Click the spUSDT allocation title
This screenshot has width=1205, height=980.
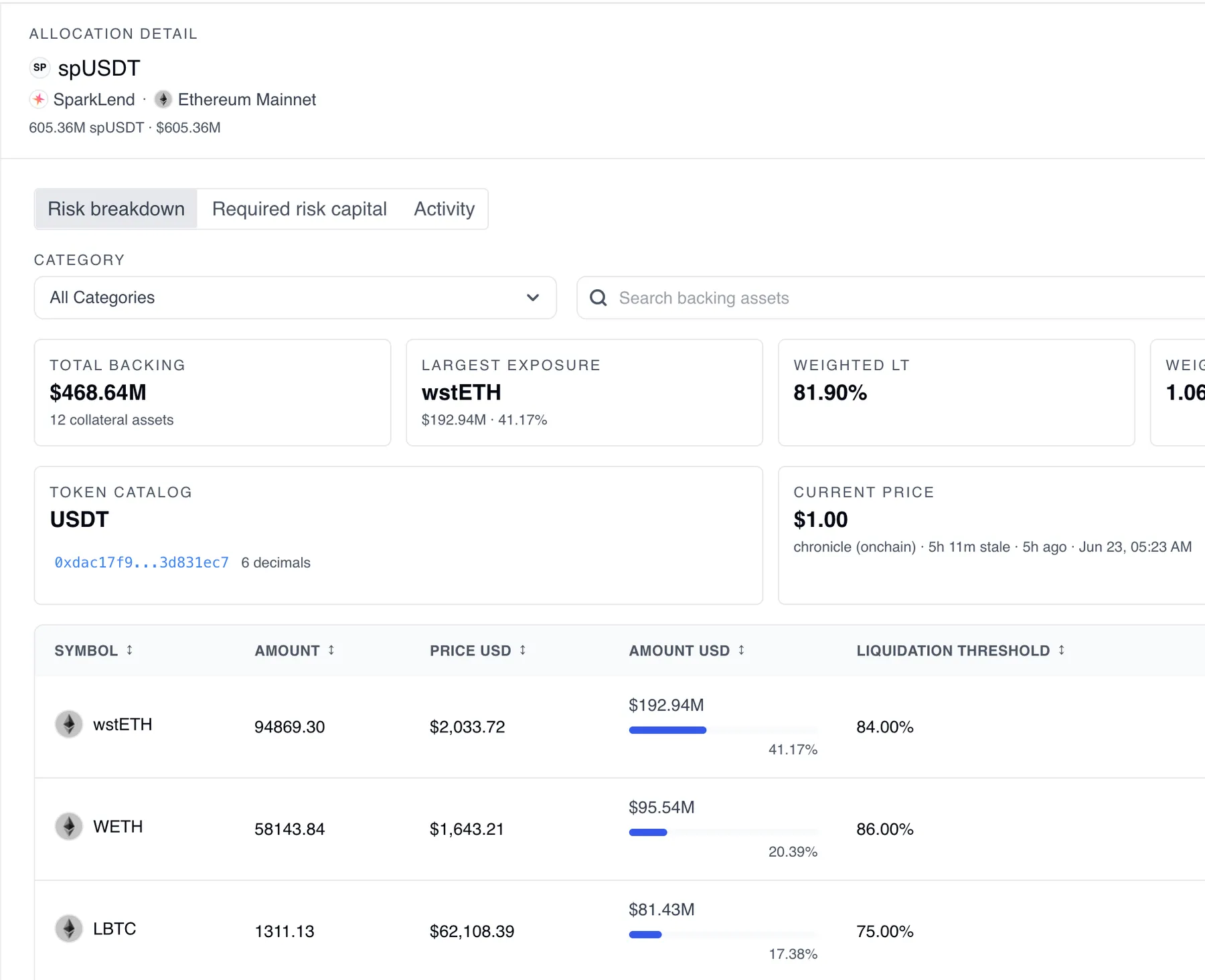99,68
